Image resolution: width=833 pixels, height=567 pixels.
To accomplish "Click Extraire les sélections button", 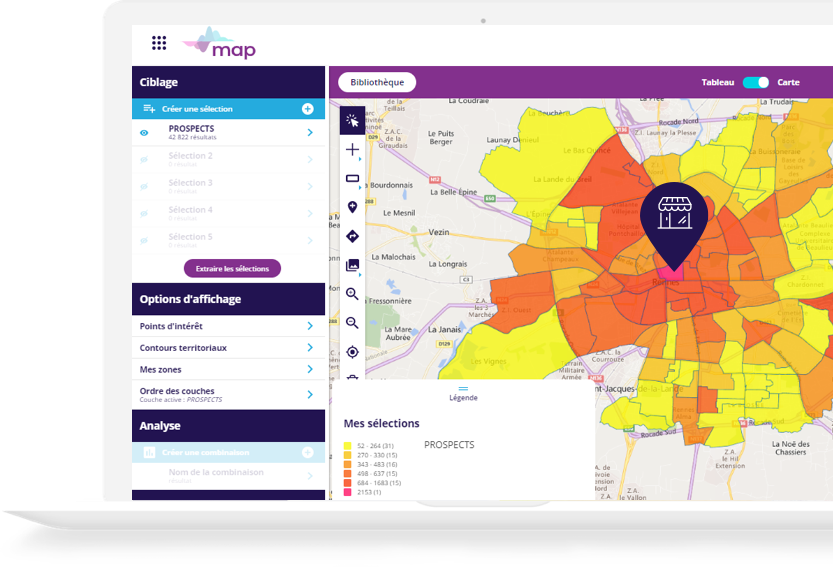I will click(x=232, y=268).
